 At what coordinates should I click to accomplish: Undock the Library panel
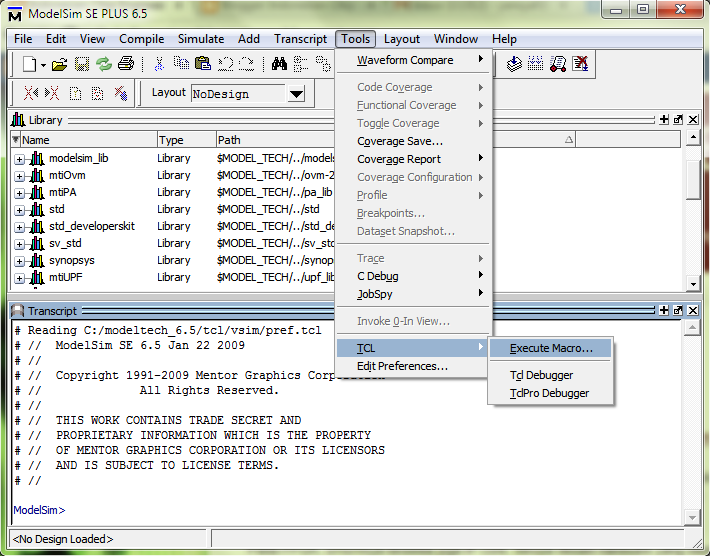tap(678, 120)
